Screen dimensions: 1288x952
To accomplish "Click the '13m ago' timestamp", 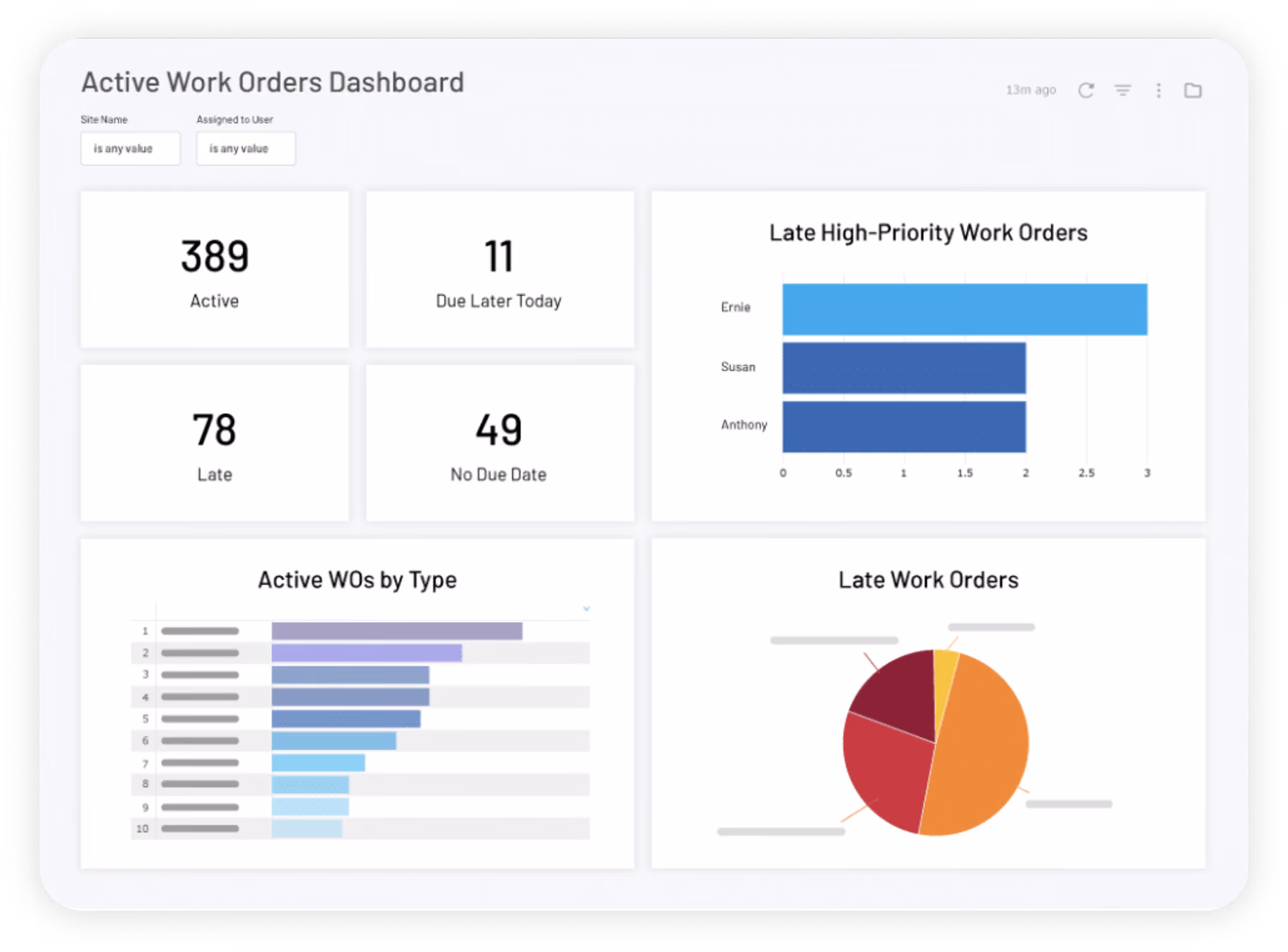I will 1031,90.
